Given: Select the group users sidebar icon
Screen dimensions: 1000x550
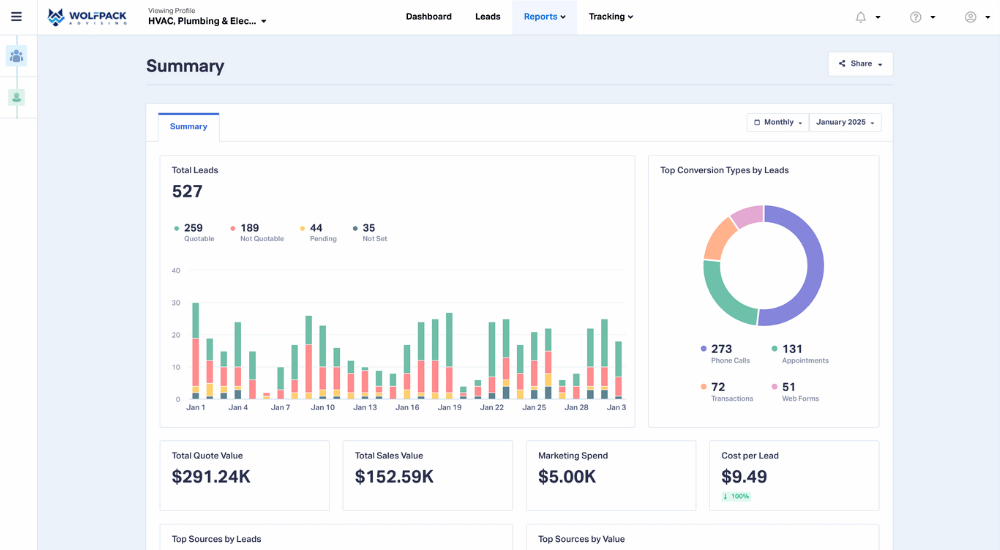Looking at the screenshot, I should click(x=16, y=56).
